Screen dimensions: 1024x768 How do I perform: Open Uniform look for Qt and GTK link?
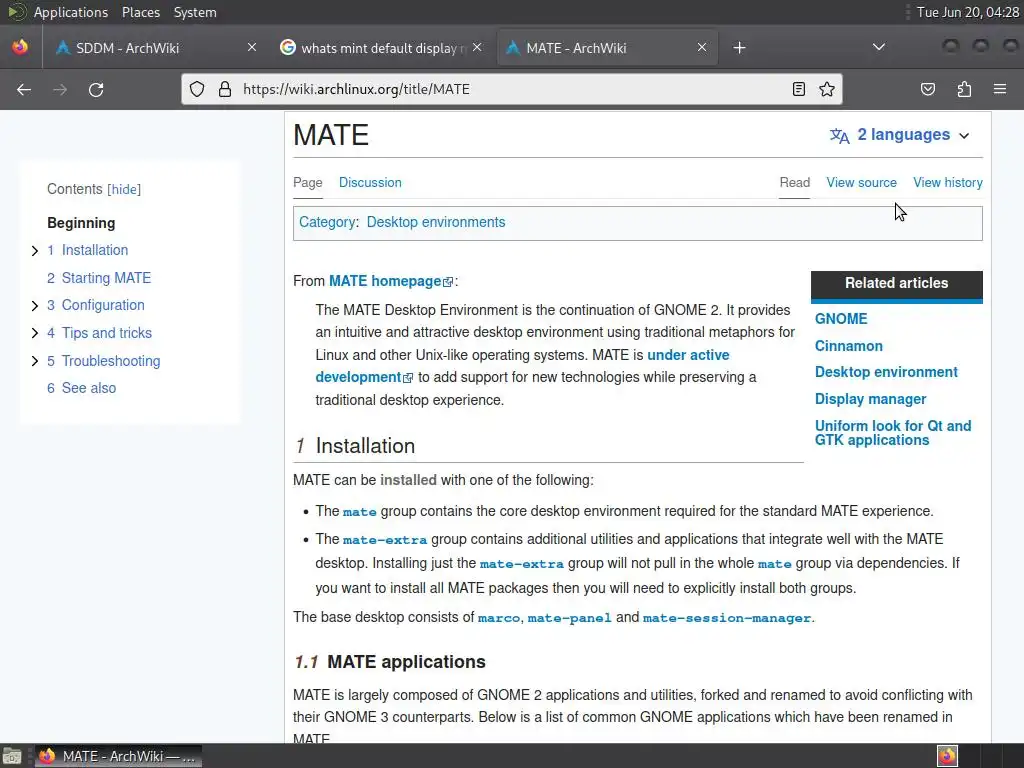(893, 432)
